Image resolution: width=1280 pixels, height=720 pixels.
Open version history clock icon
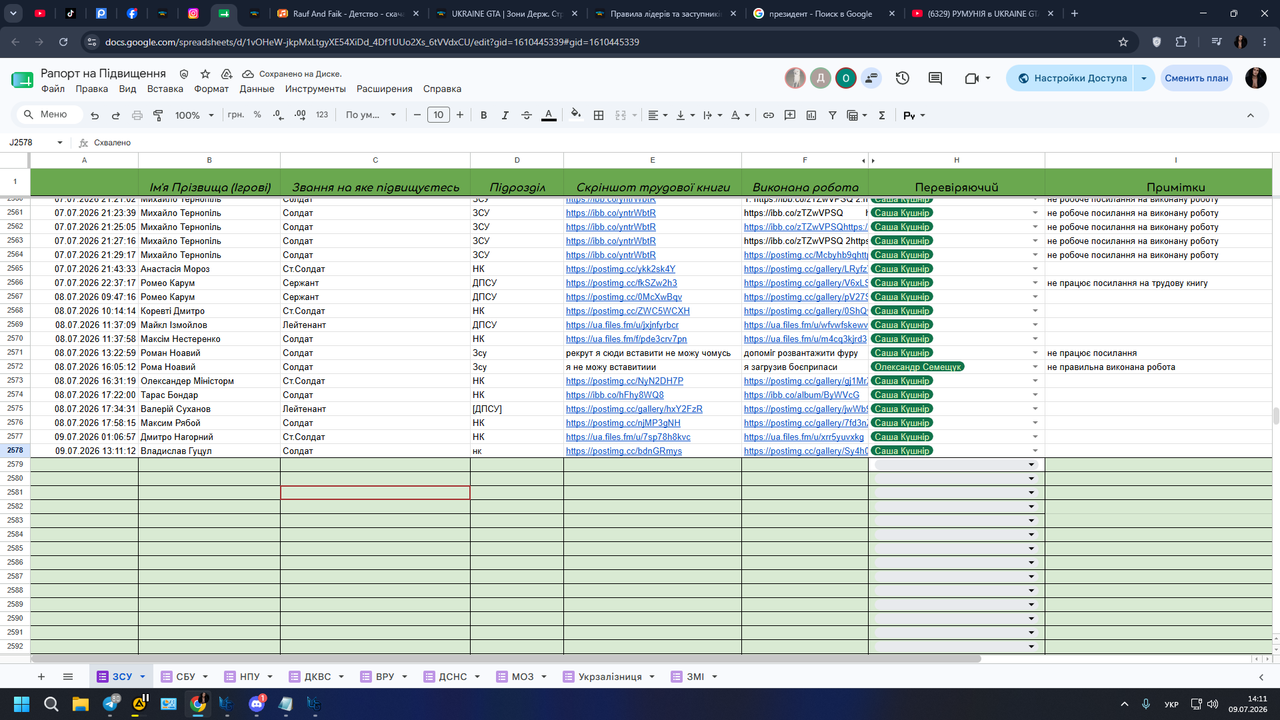click(903, 78)
